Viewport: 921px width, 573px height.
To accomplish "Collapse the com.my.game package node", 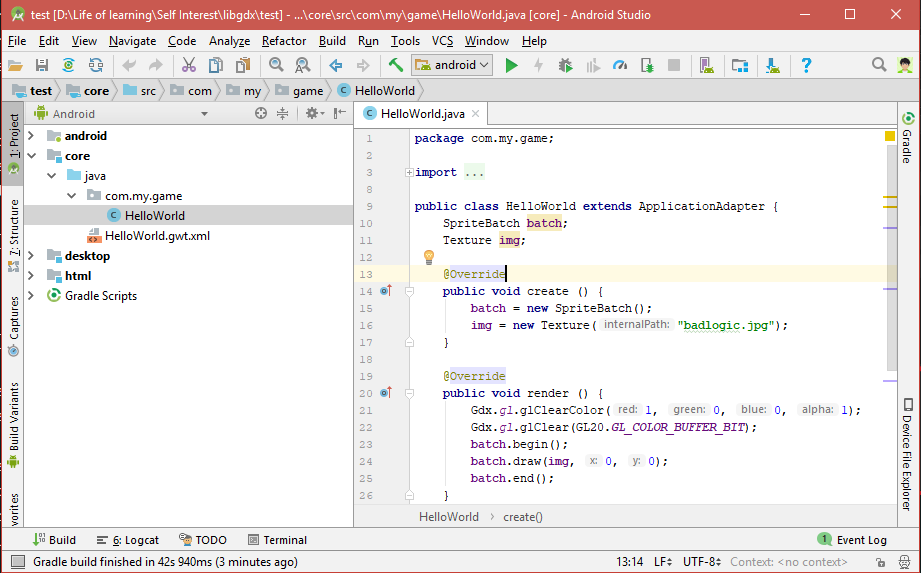I will [x=71, y=196].
